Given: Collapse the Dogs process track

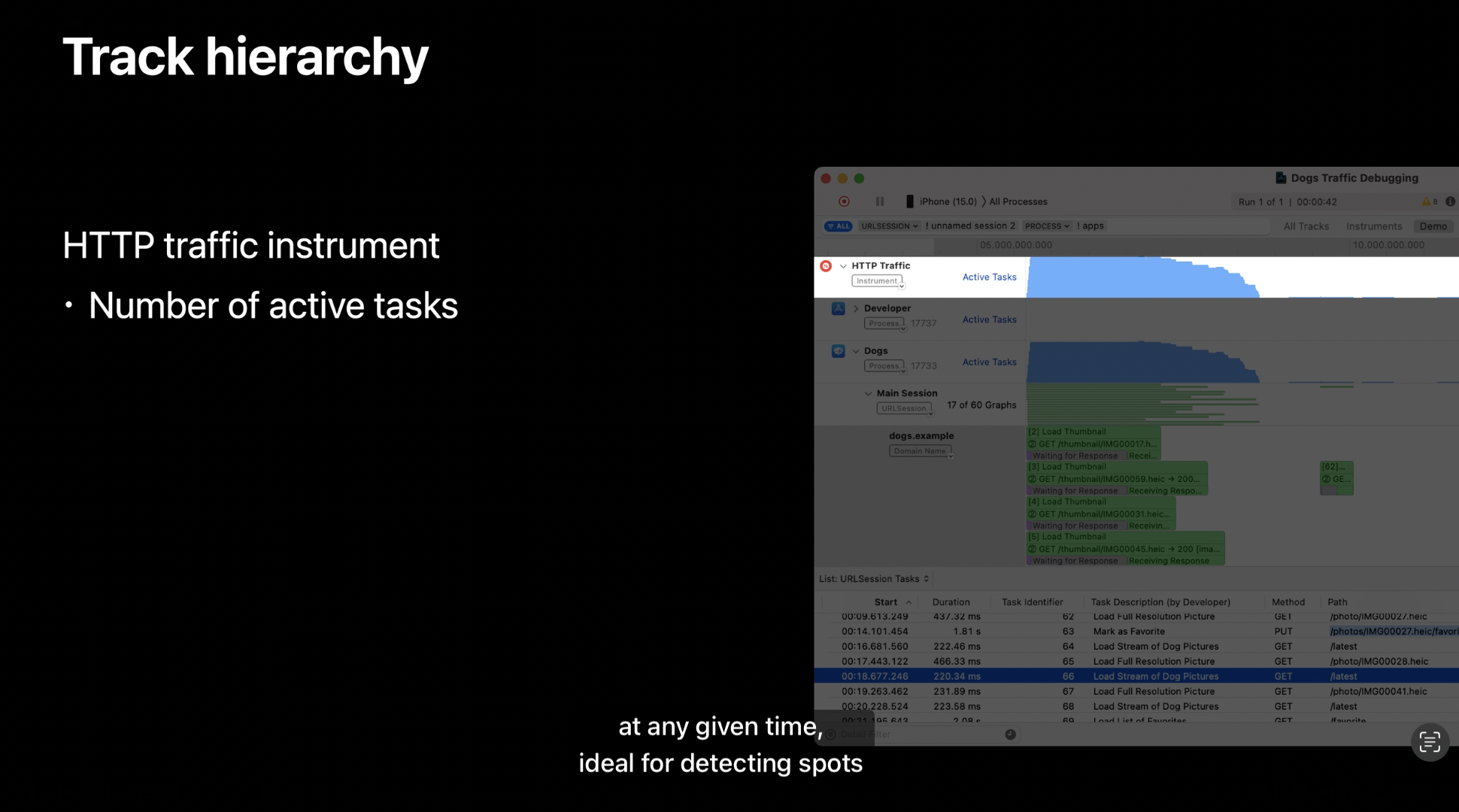Looking at the screenshot, I should tap(856, 351).
